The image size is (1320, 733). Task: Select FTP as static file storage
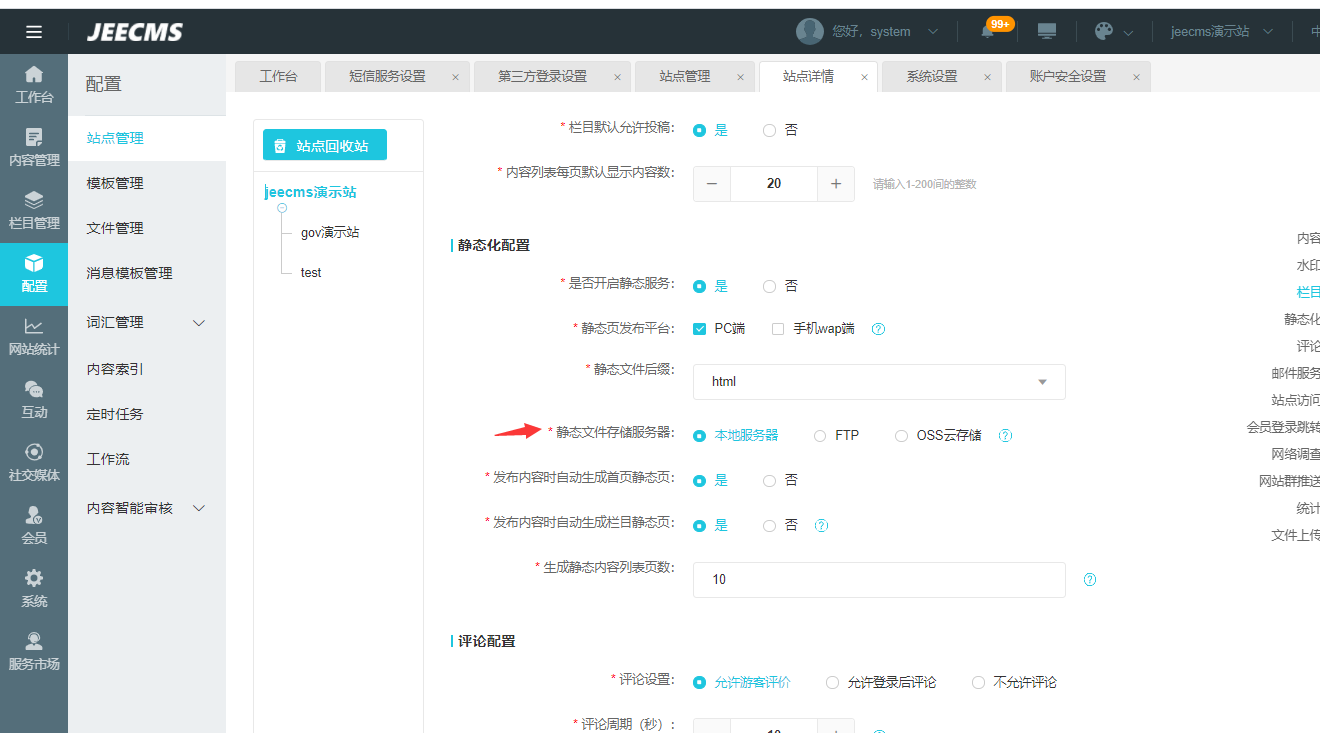(x=820, y=436)
